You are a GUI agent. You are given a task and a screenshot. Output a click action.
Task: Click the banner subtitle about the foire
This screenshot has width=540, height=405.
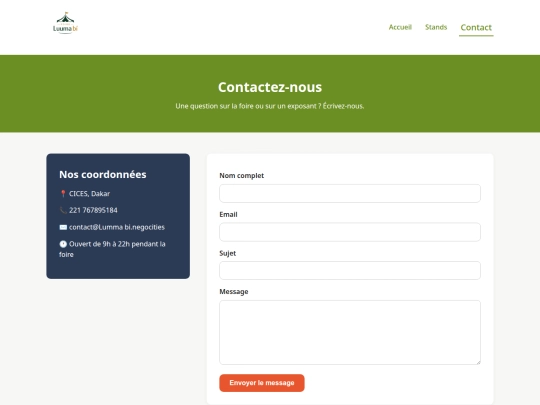[270, 106]
